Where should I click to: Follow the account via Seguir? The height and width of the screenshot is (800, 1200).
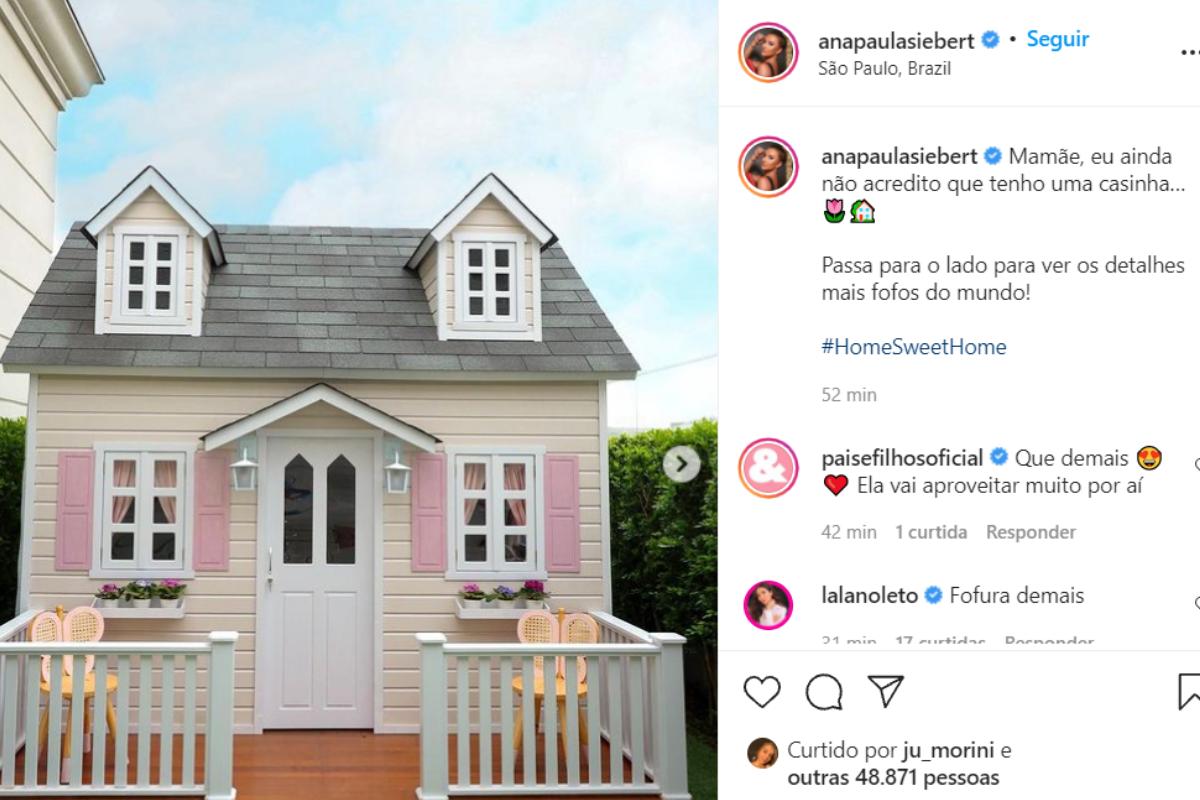click(1058, 39)
